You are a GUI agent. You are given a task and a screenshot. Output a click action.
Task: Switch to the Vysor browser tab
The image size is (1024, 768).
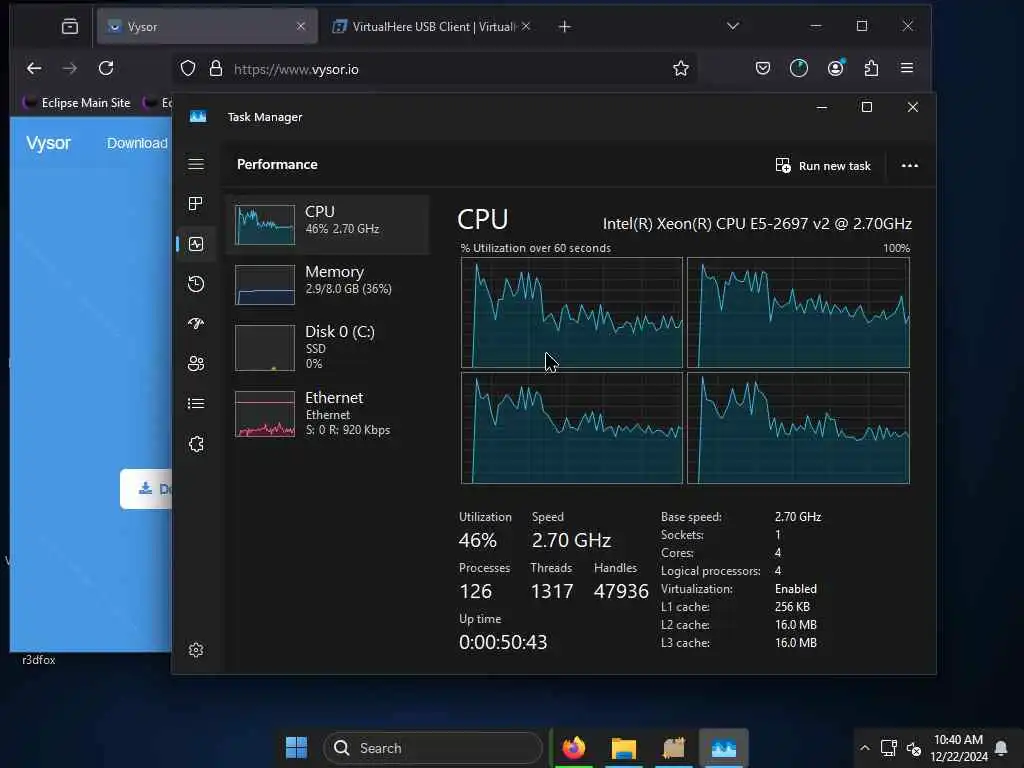coord(207,26)
